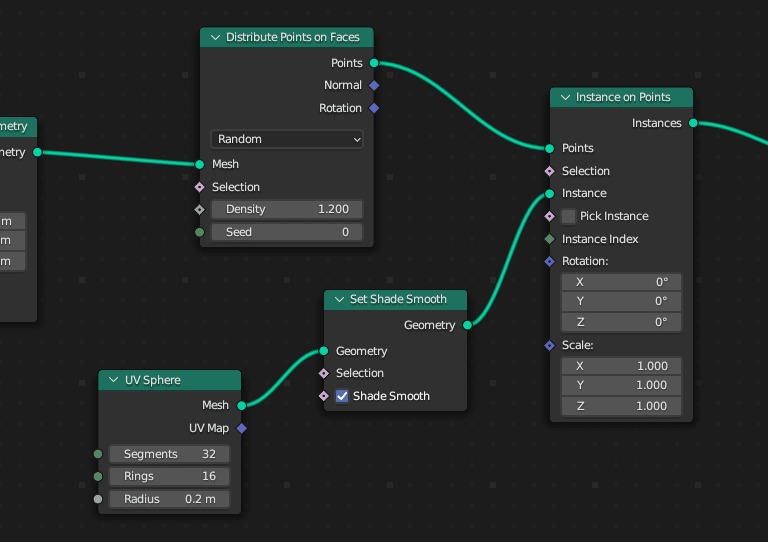Click the Density value field
768x542 pixels.
click(x=286, y=209)
